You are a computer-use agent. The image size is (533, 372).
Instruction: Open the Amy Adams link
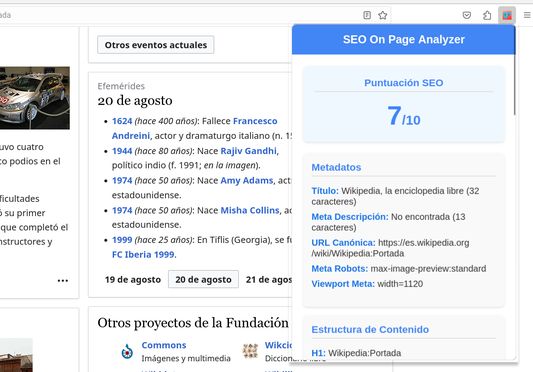[x=247, y=180]
